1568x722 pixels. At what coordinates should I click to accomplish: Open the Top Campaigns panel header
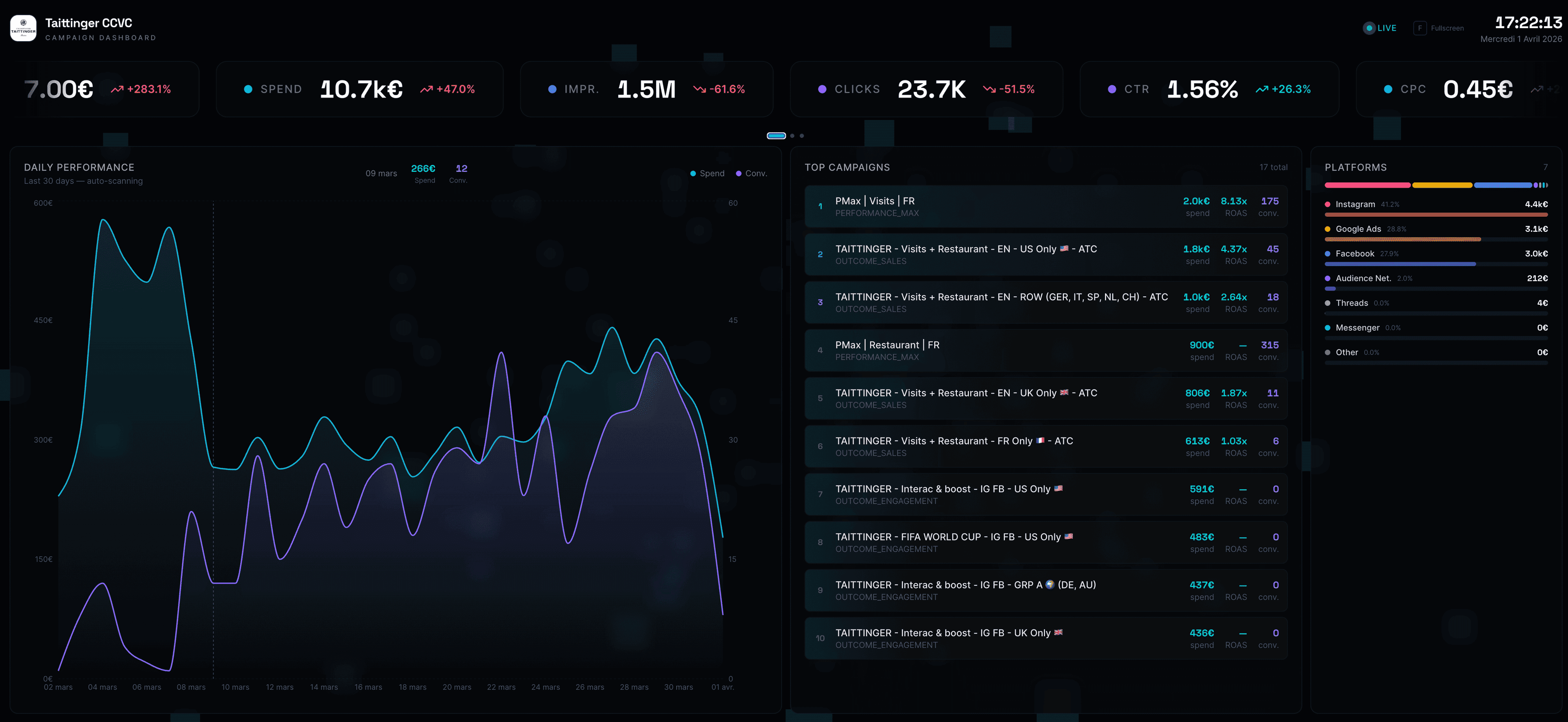coord(848,167)
